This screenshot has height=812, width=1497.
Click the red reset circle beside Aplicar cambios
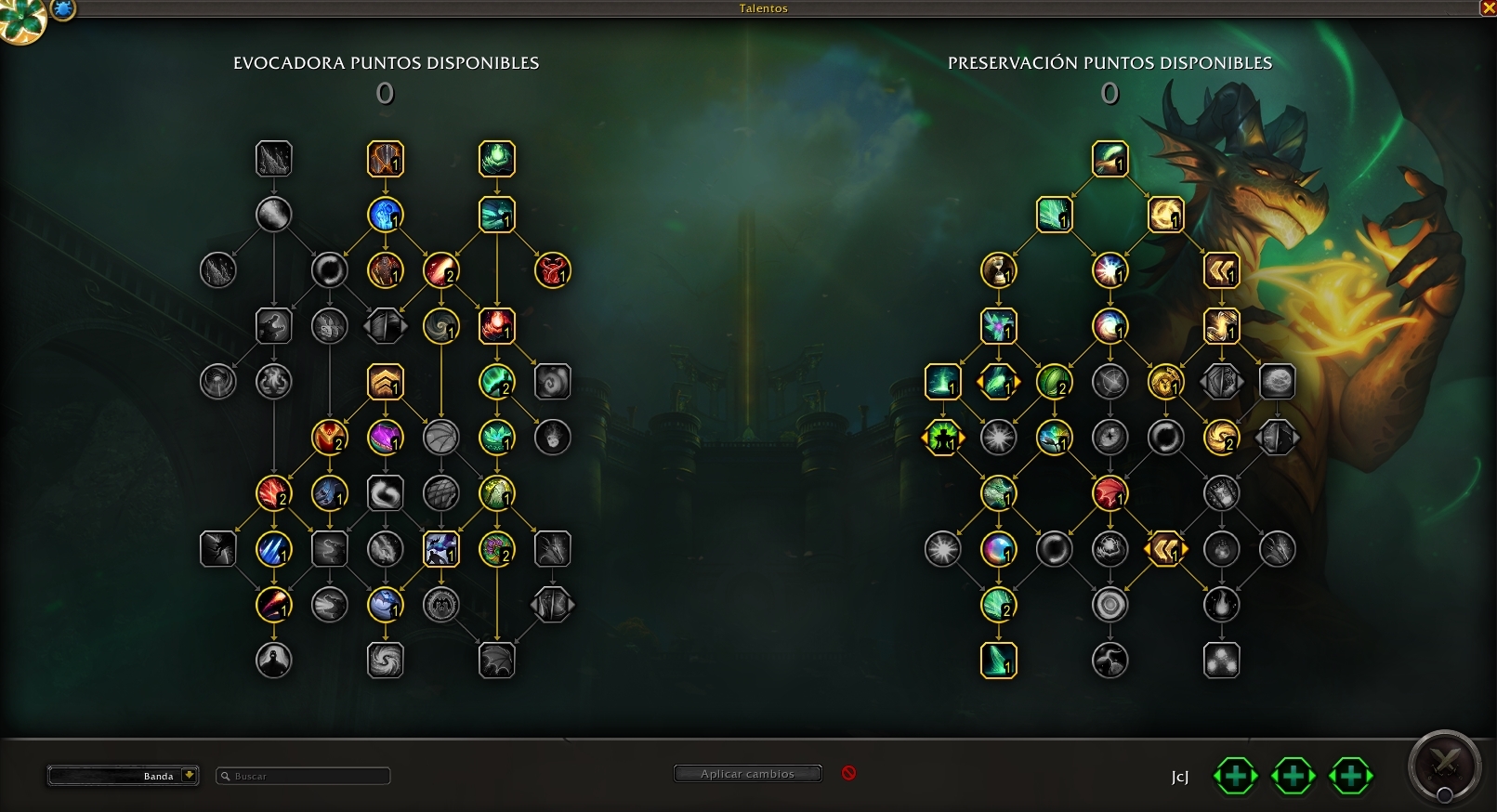[x=848, y=773]
